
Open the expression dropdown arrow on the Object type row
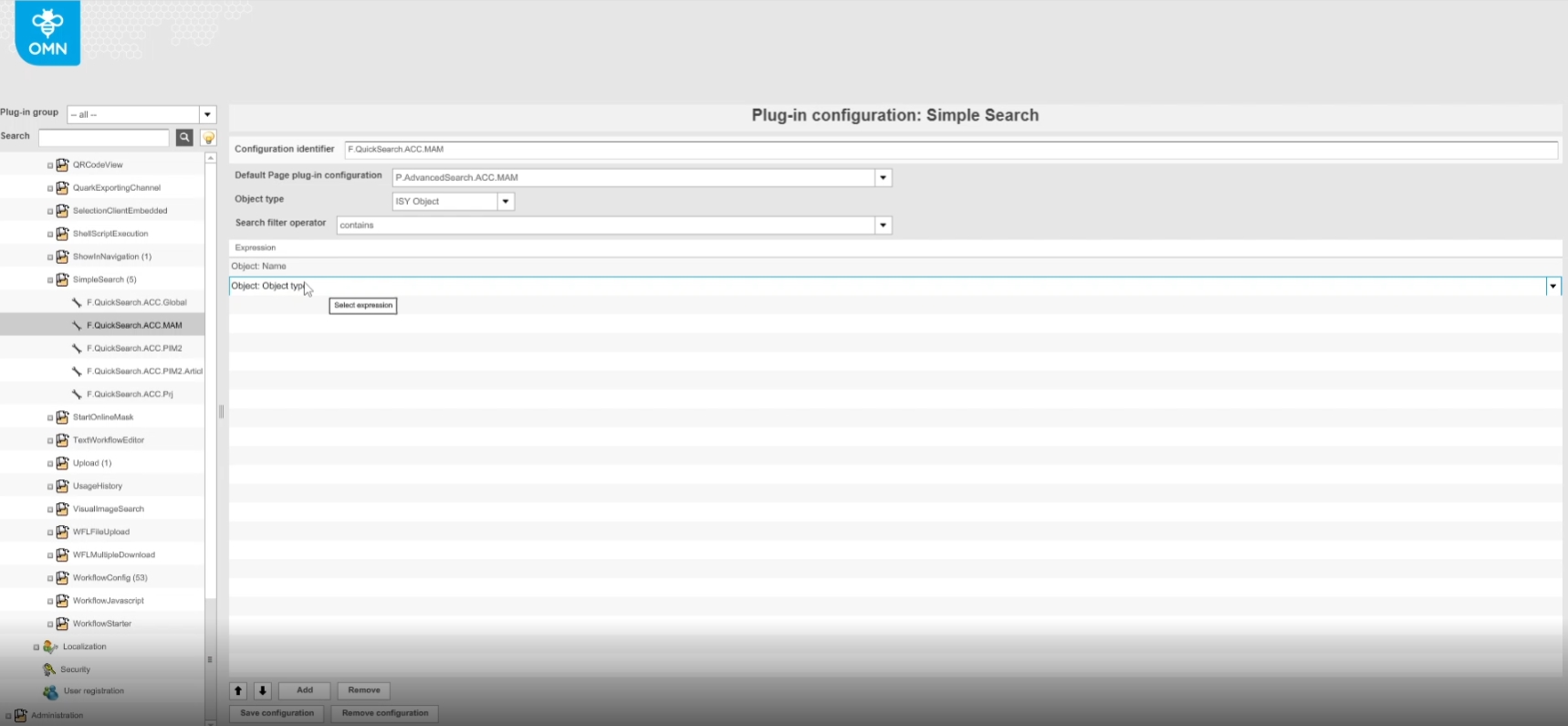[1552, 287]
